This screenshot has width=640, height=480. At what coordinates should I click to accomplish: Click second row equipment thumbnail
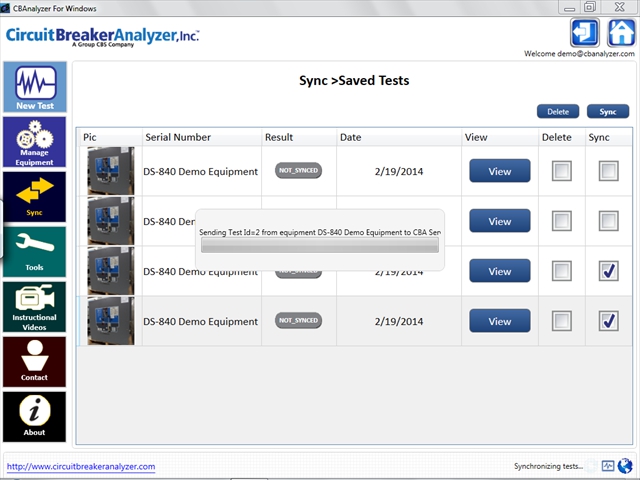tap(111, 221)
